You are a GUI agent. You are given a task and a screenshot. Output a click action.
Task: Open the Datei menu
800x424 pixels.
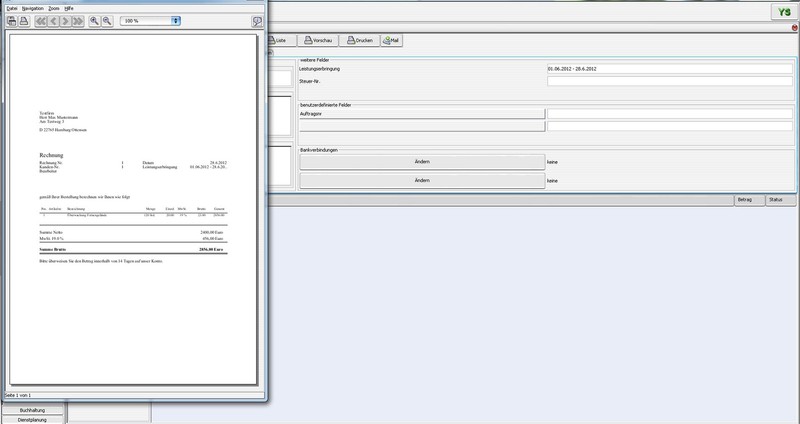tap(11, 9)
